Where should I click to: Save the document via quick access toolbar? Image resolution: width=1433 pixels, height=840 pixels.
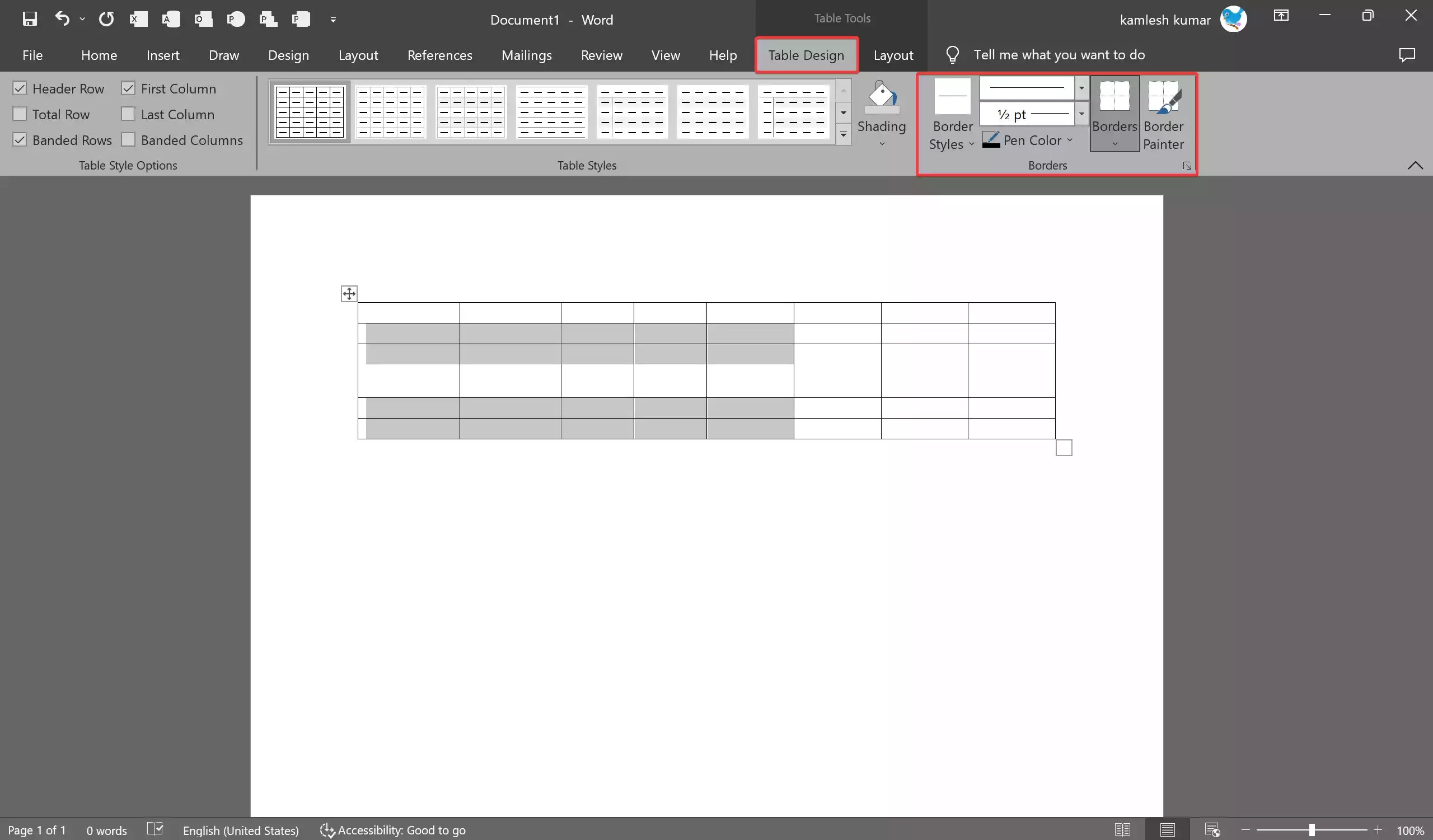(x=30, y=19)
